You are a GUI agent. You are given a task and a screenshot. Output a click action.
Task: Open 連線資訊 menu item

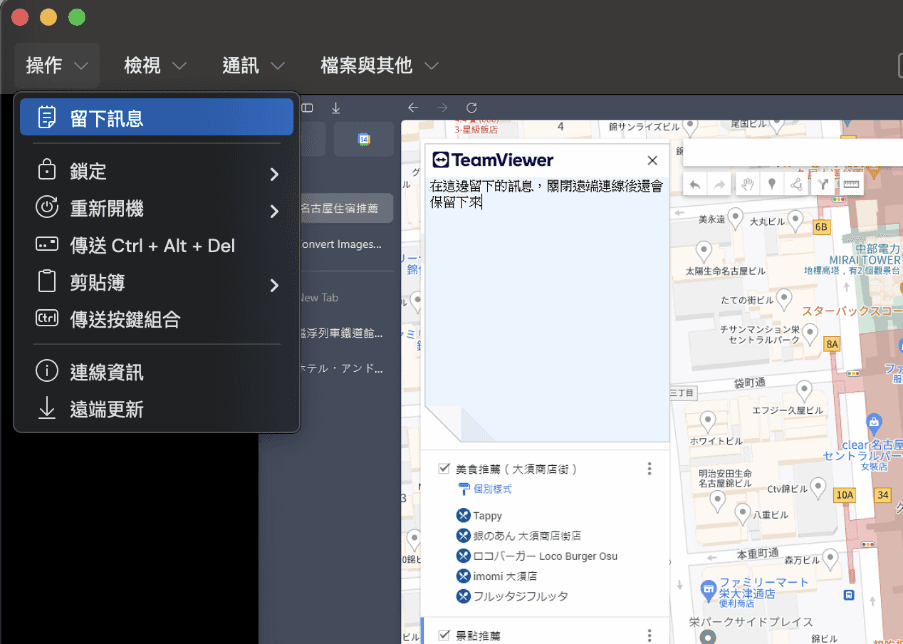click(157, 372)
